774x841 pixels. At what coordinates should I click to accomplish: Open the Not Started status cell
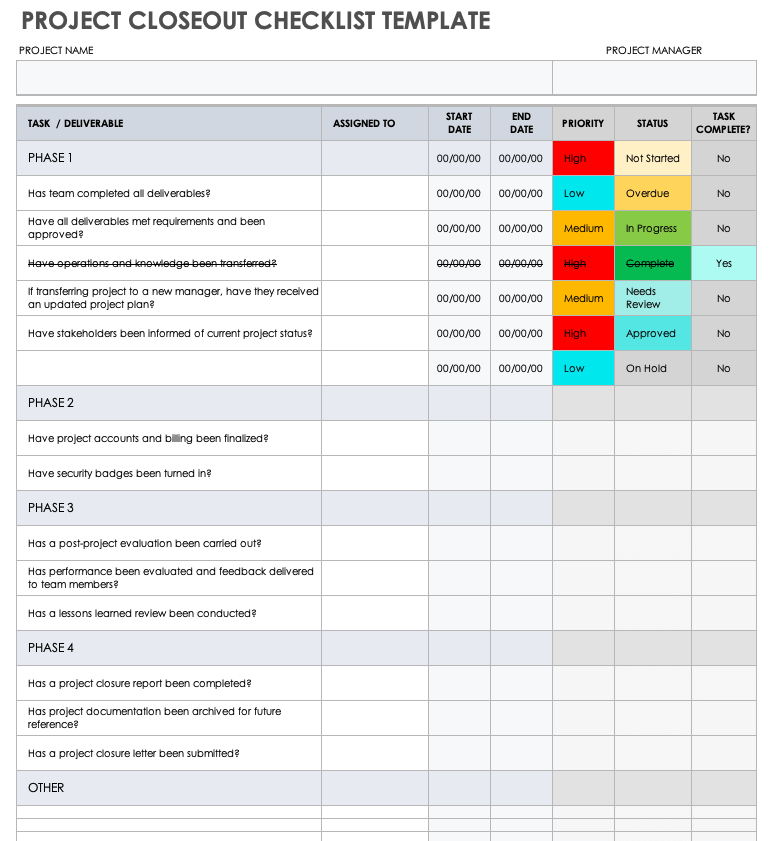pos(652,158)
